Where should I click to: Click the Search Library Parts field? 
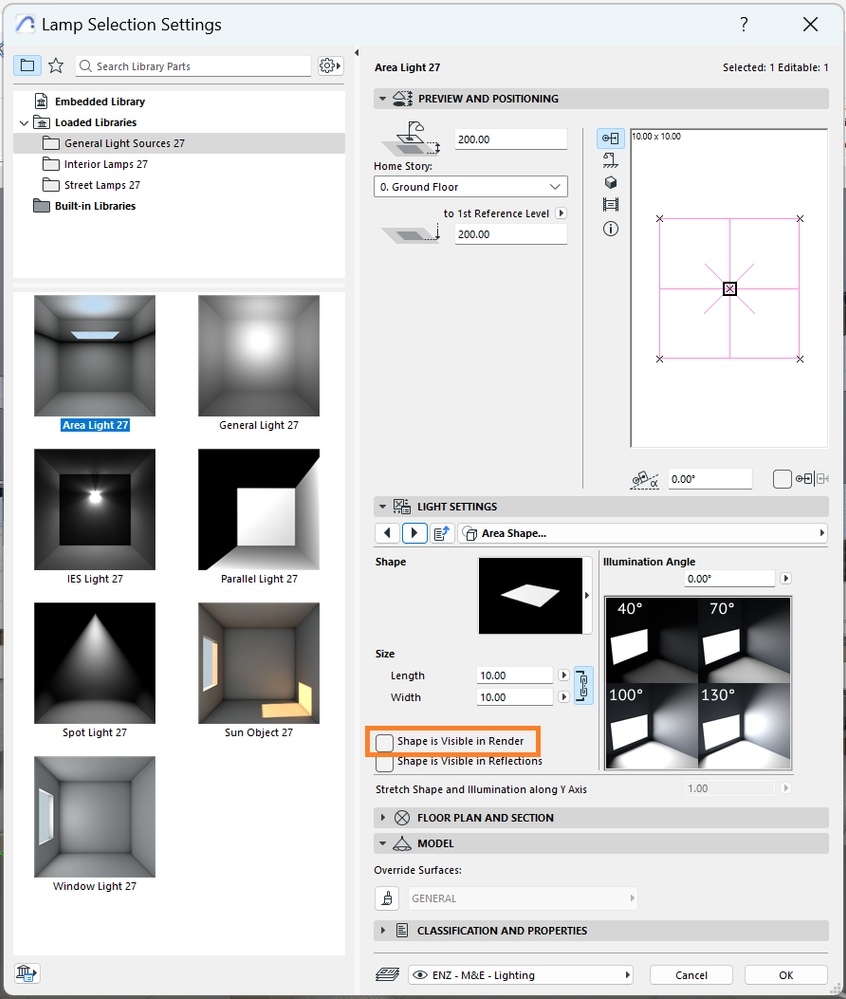click(193, 66)
